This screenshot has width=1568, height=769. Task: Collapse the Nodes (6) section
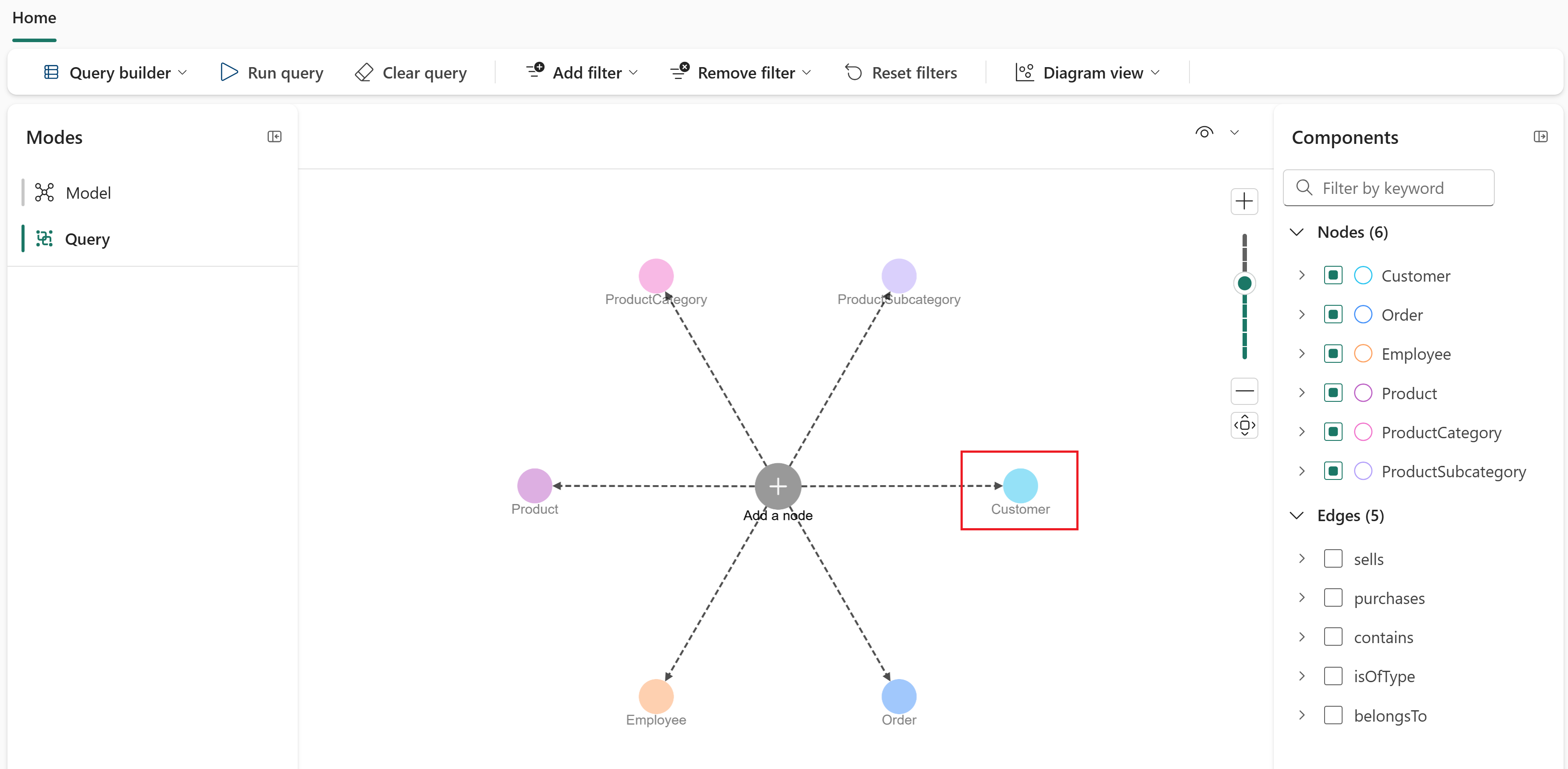pos(1297,232)
